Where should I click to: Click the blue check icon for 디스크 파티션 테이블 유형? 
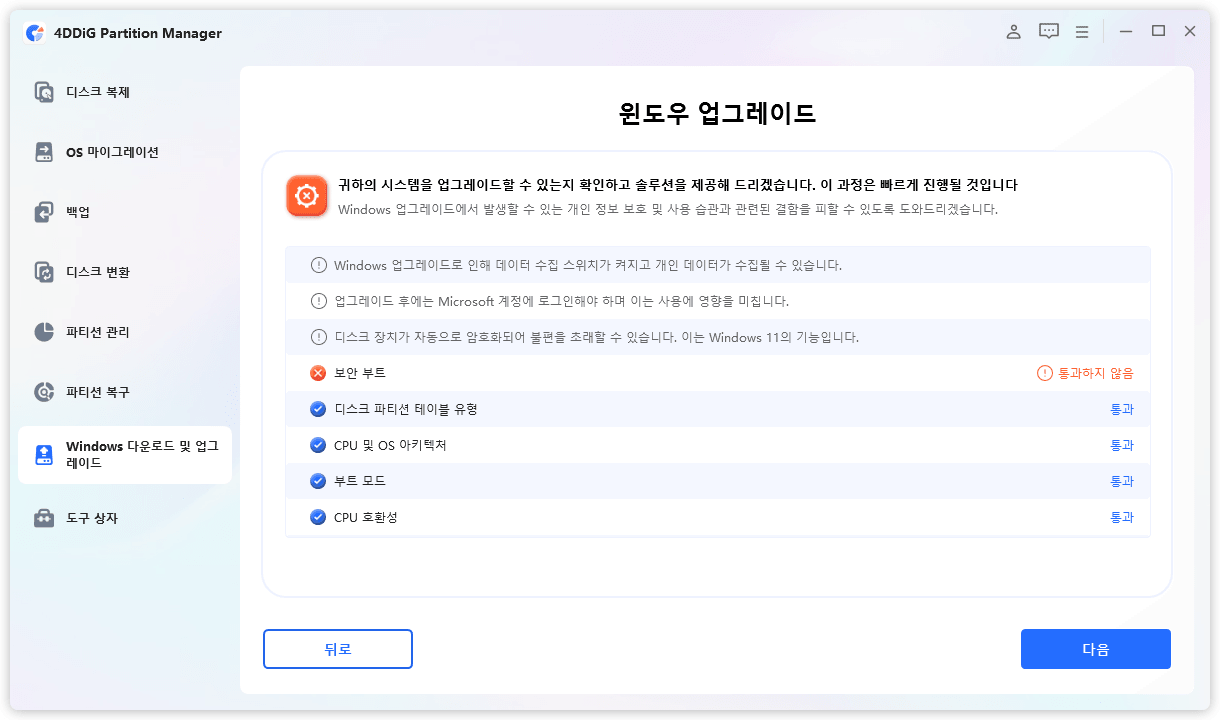[x=318, y=409]
